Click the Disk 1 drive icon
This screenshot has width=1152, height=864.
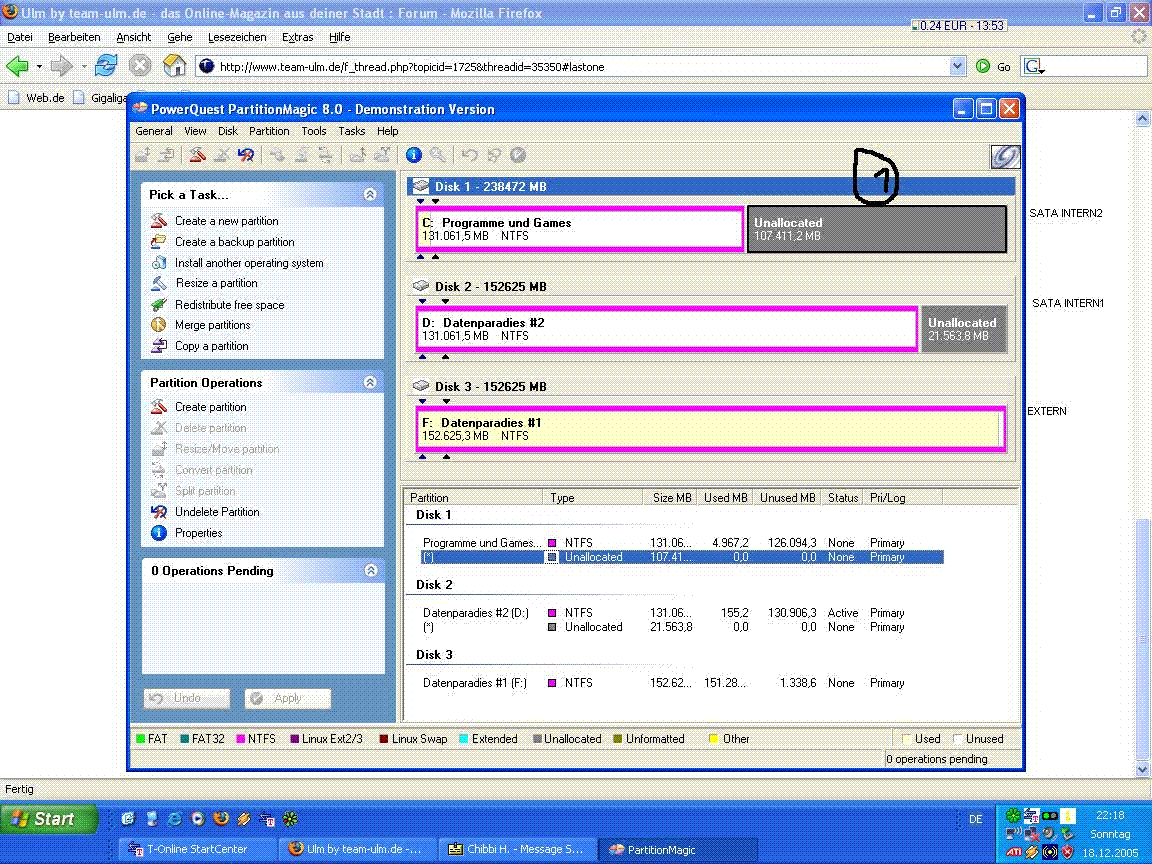pos(421,186)
